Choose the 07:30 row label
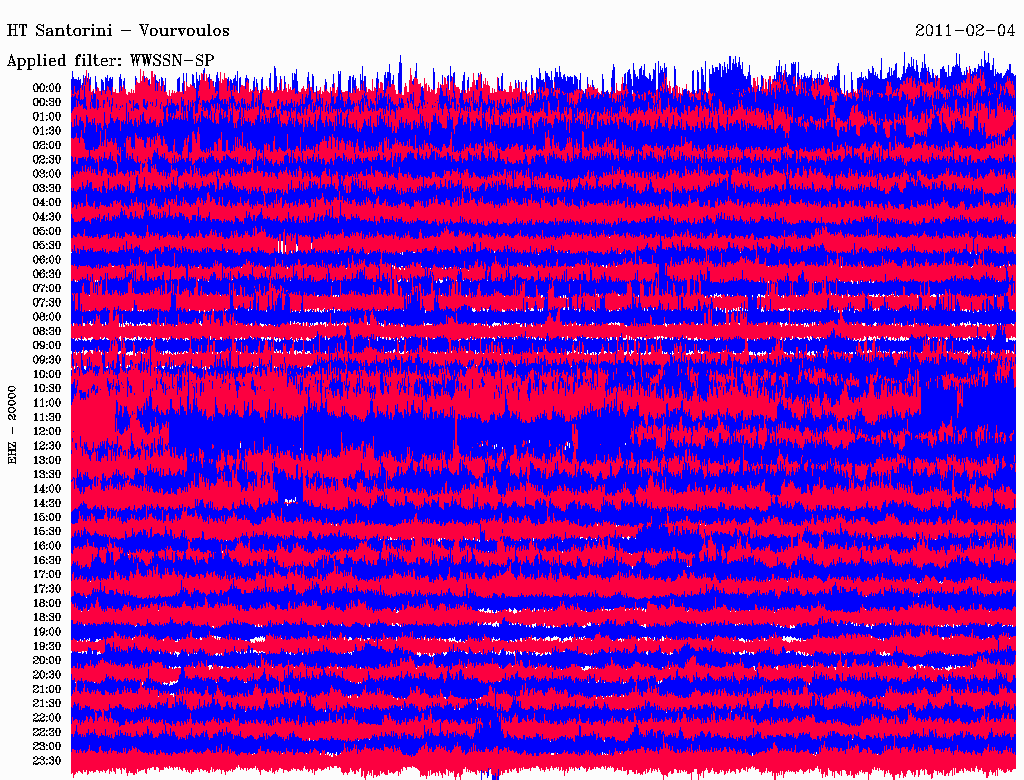The height and width of the screenshot is (780, 1024). click(47, 303)
